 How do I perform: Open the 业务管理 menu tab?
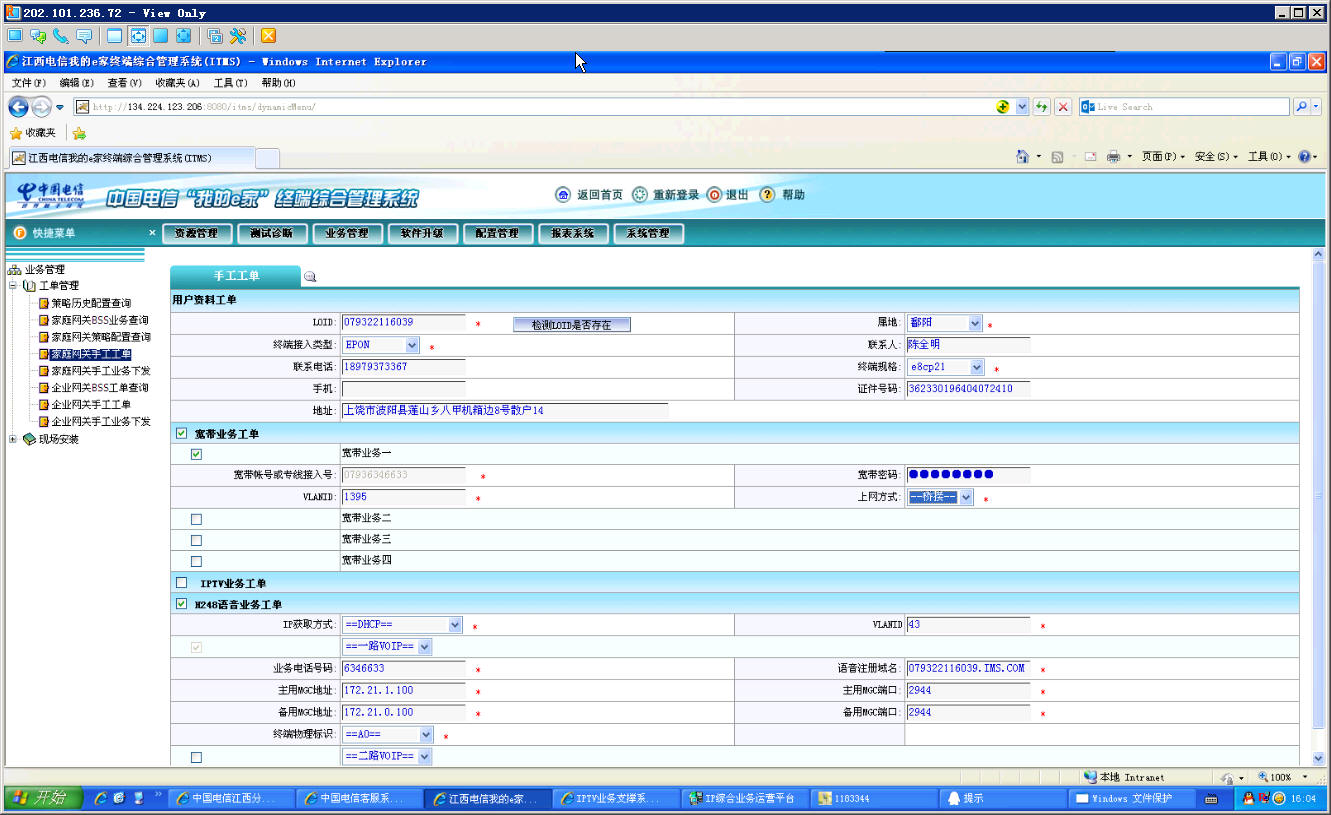[x=347, y=233]
